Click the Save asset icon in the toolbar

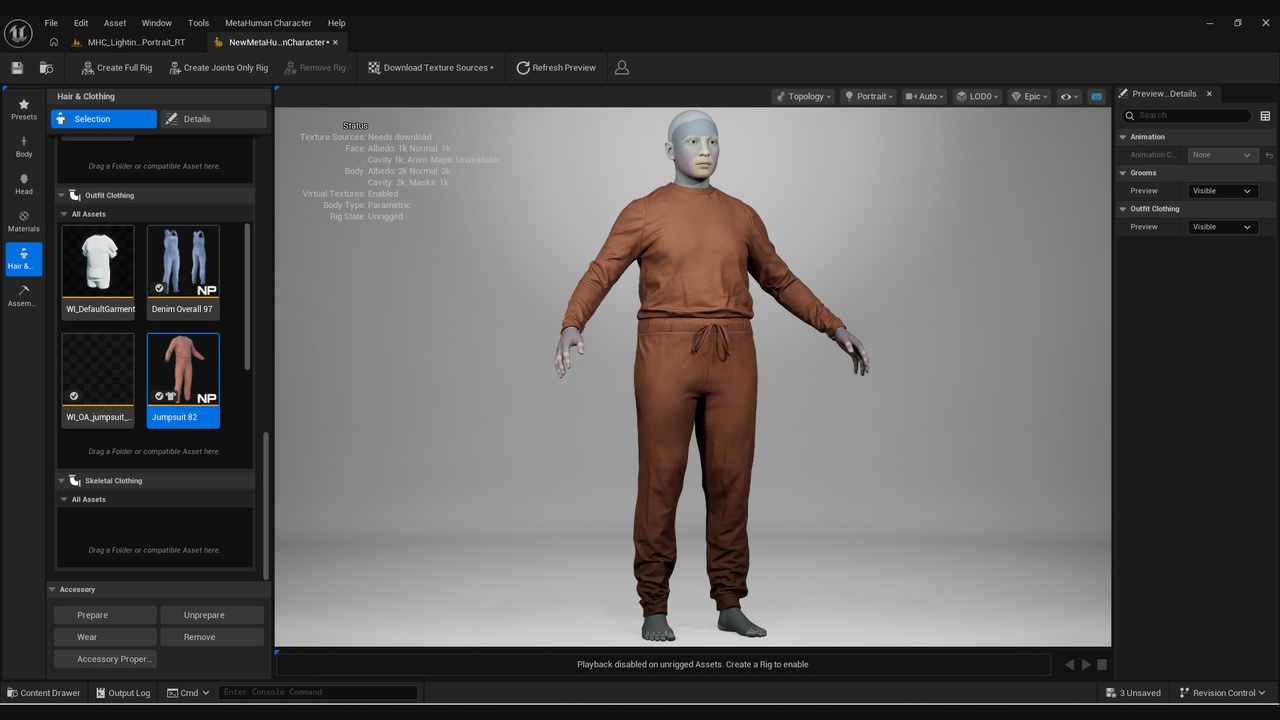pos(17,68)
